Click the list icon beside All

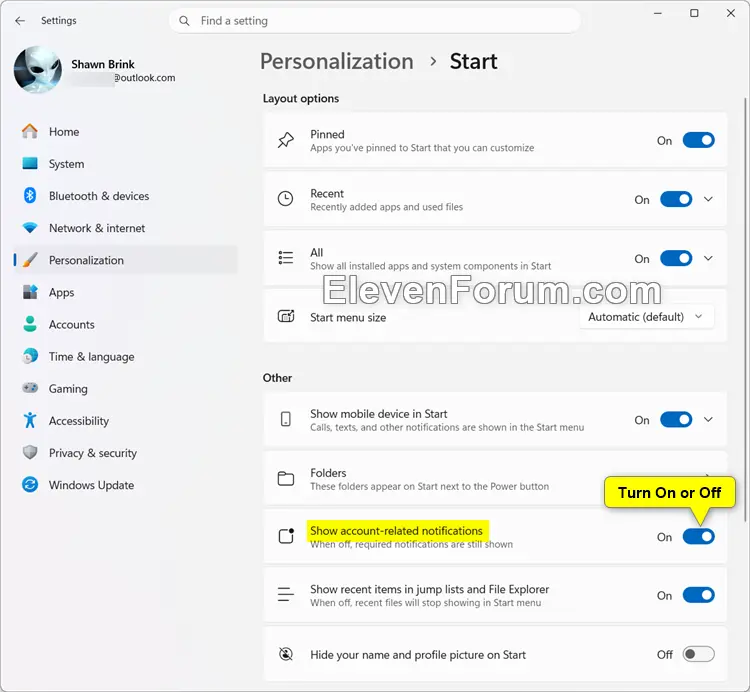(x=286, y=258)
